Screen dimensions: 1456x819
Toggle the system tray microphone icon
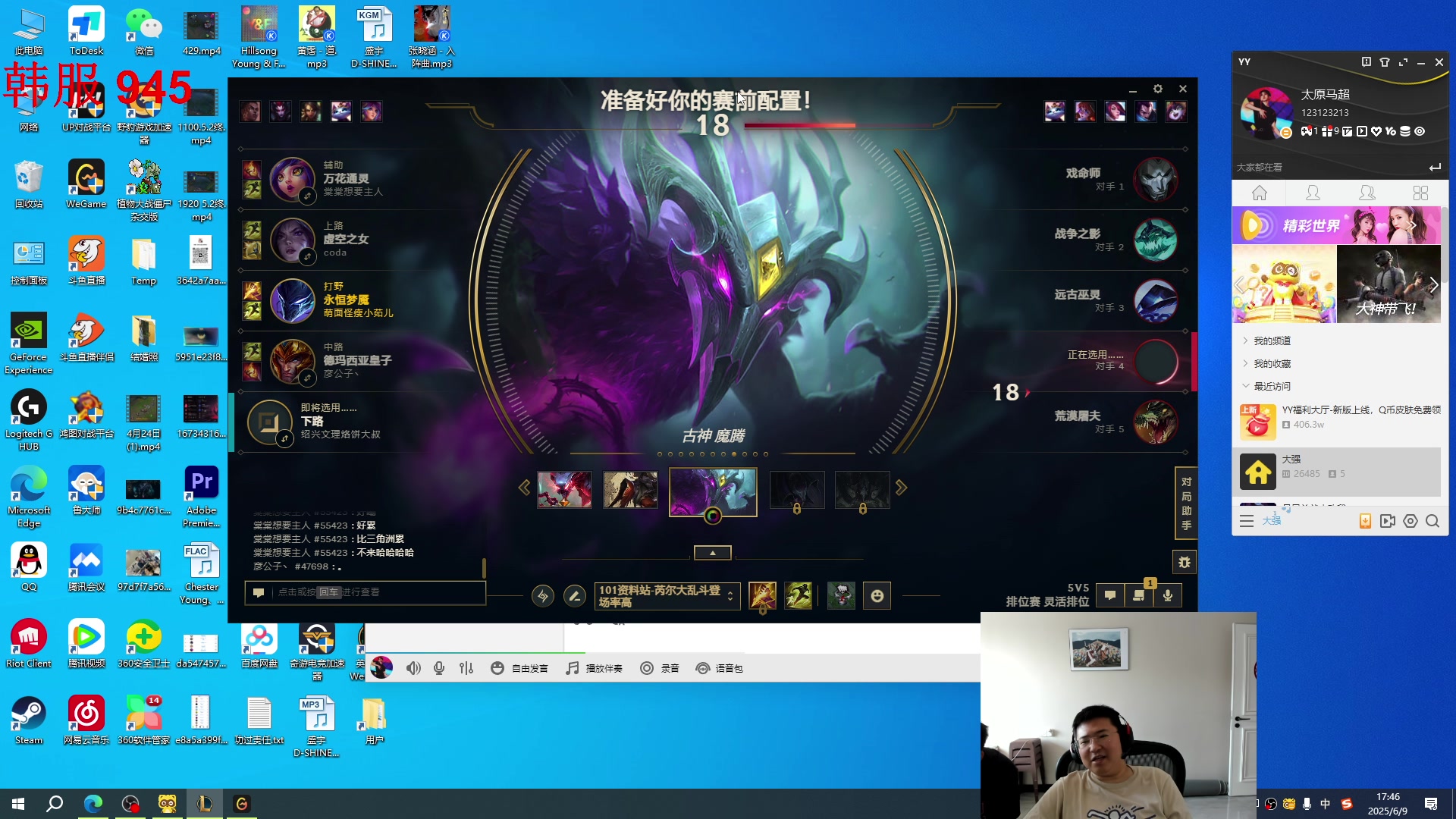(1307, 804)
